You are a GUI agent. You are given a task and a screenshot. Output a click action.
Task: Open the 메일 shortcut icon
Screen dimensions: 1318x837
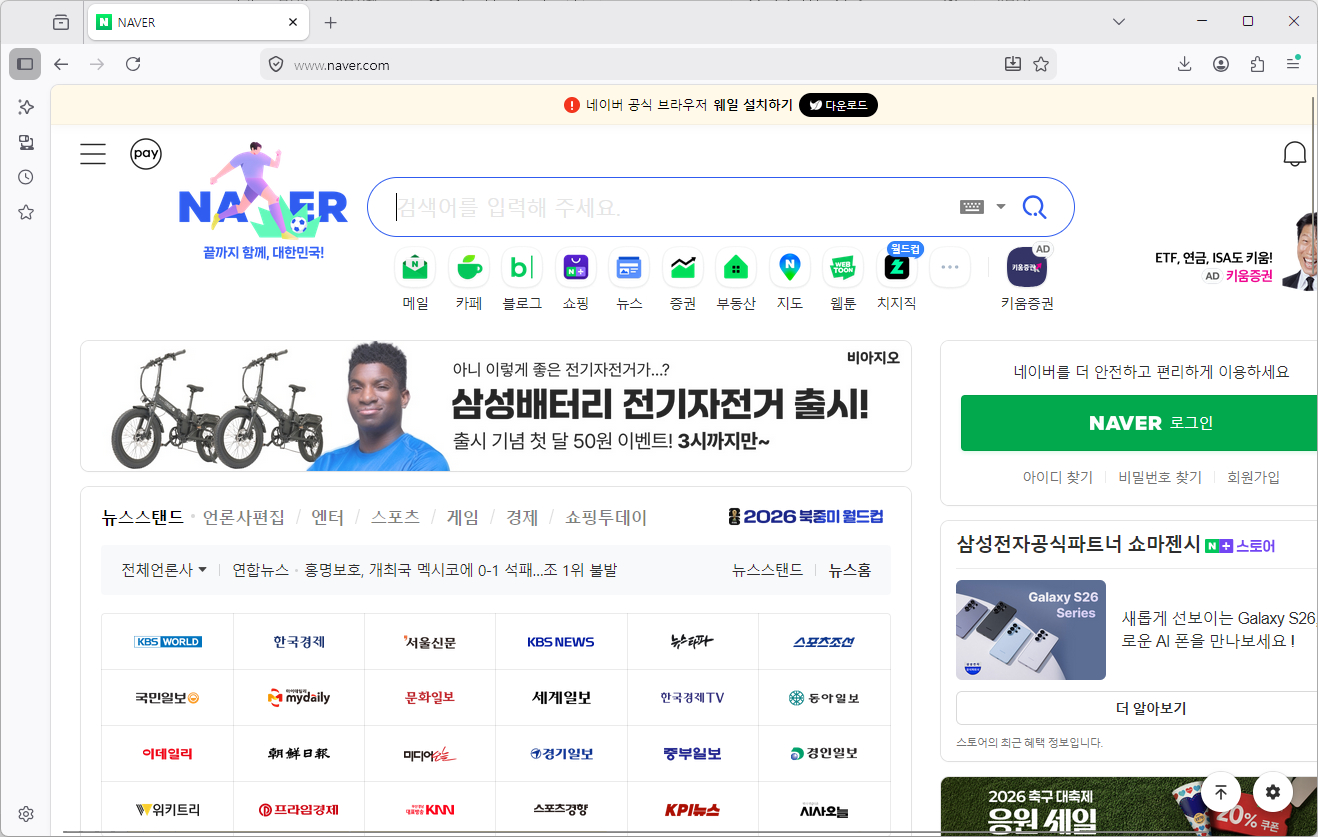pos(415,267)
